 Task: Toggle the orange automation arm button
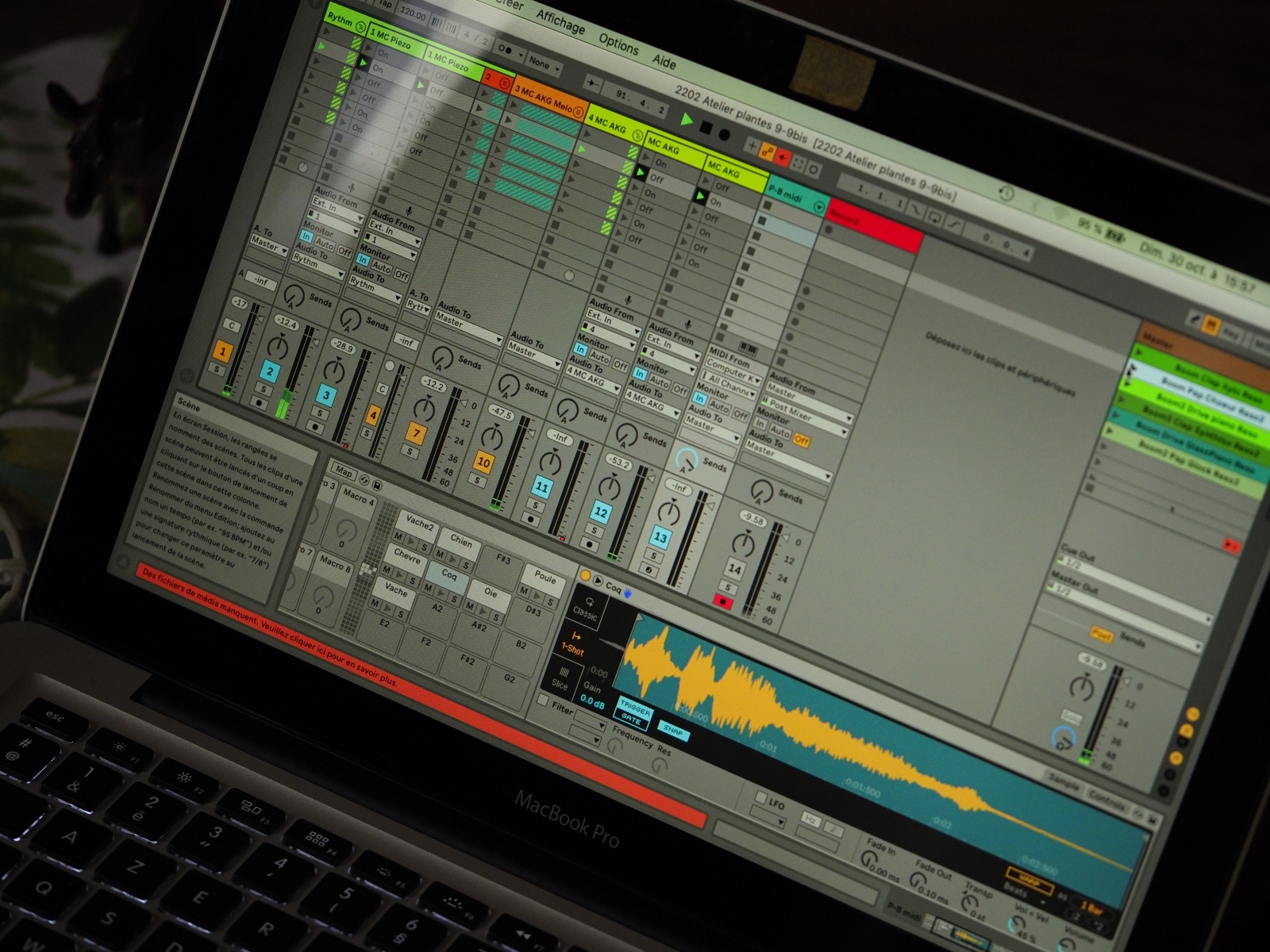point(767,151)
